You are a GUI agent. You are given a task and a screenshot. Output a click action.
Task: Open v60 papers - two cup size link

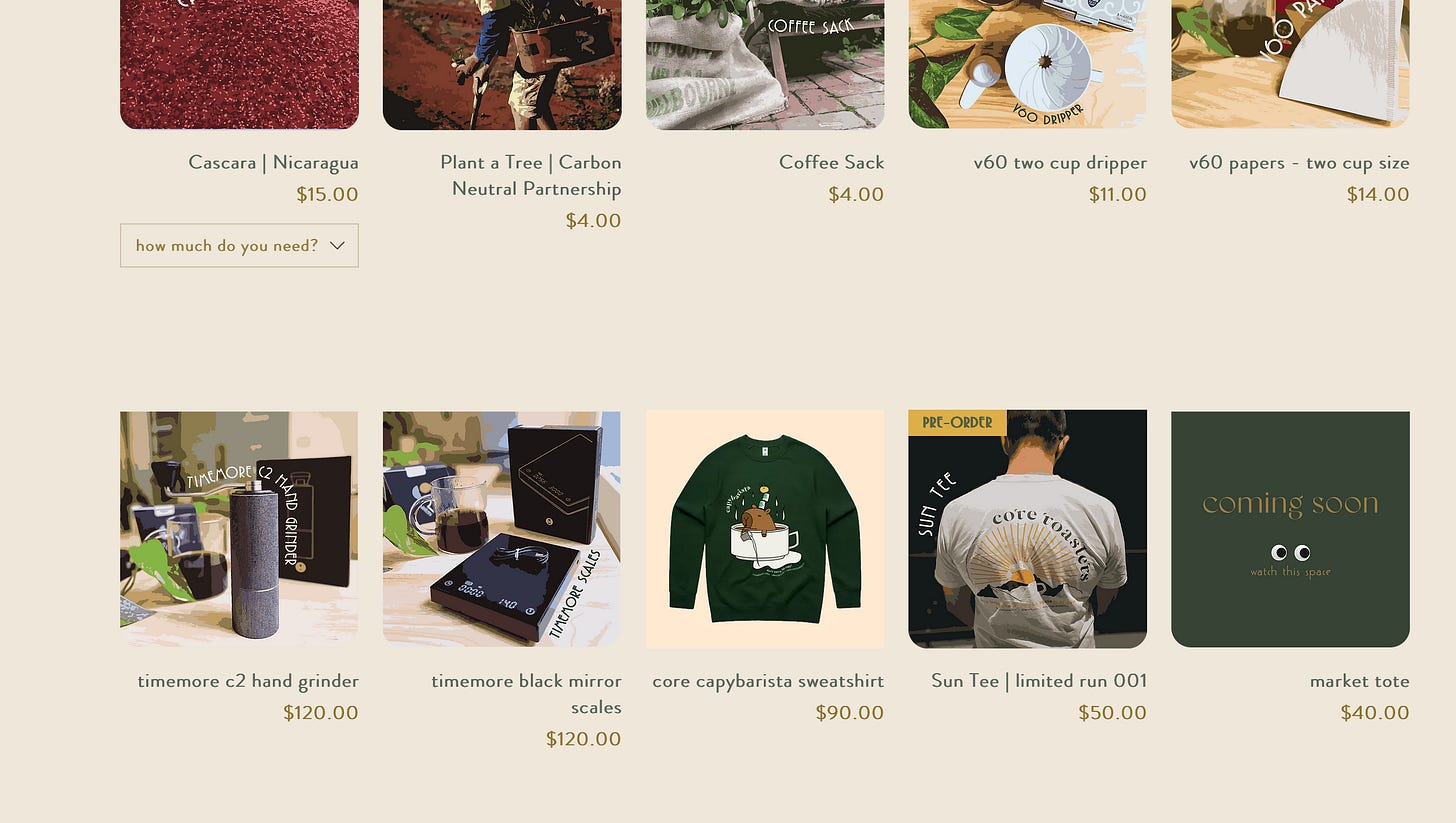[1299, 162]
